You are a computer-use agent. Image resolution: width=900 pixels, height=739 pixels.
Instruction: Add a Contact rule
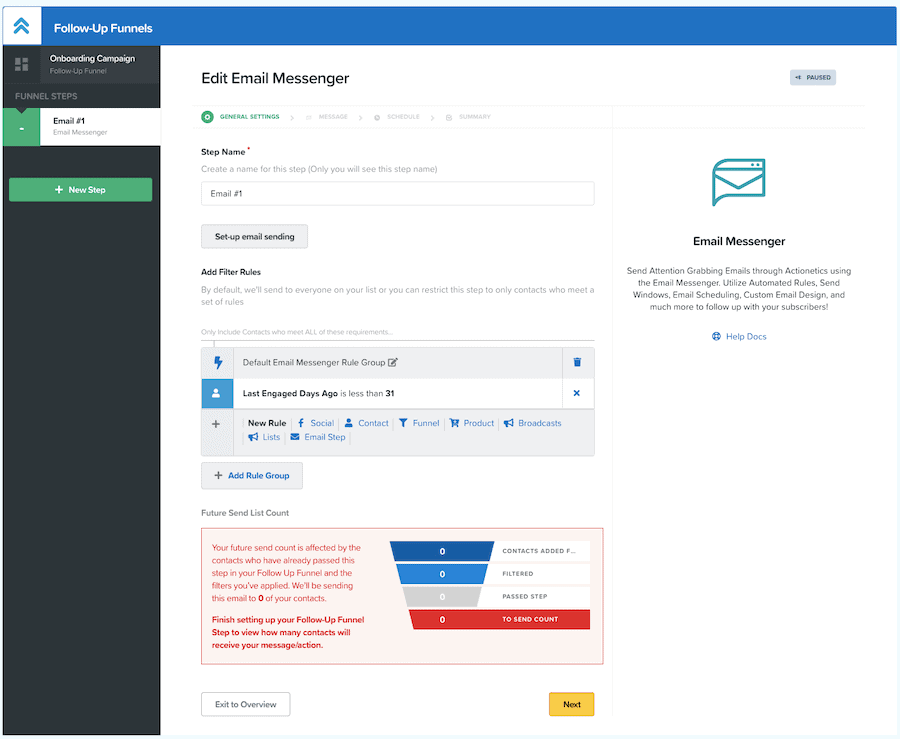tap(366, 423)
